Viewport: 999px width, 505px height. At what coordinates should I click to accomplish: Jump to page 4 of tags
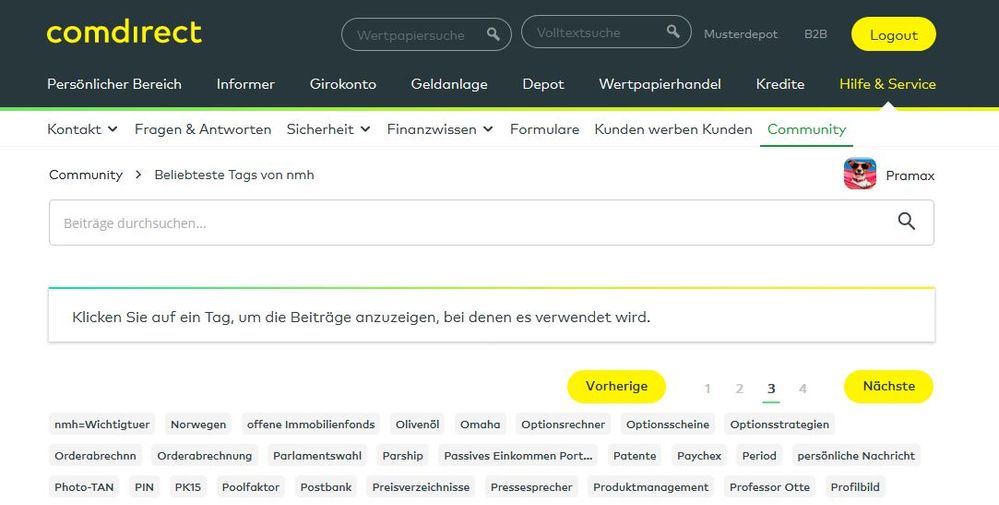coord(803,389)
